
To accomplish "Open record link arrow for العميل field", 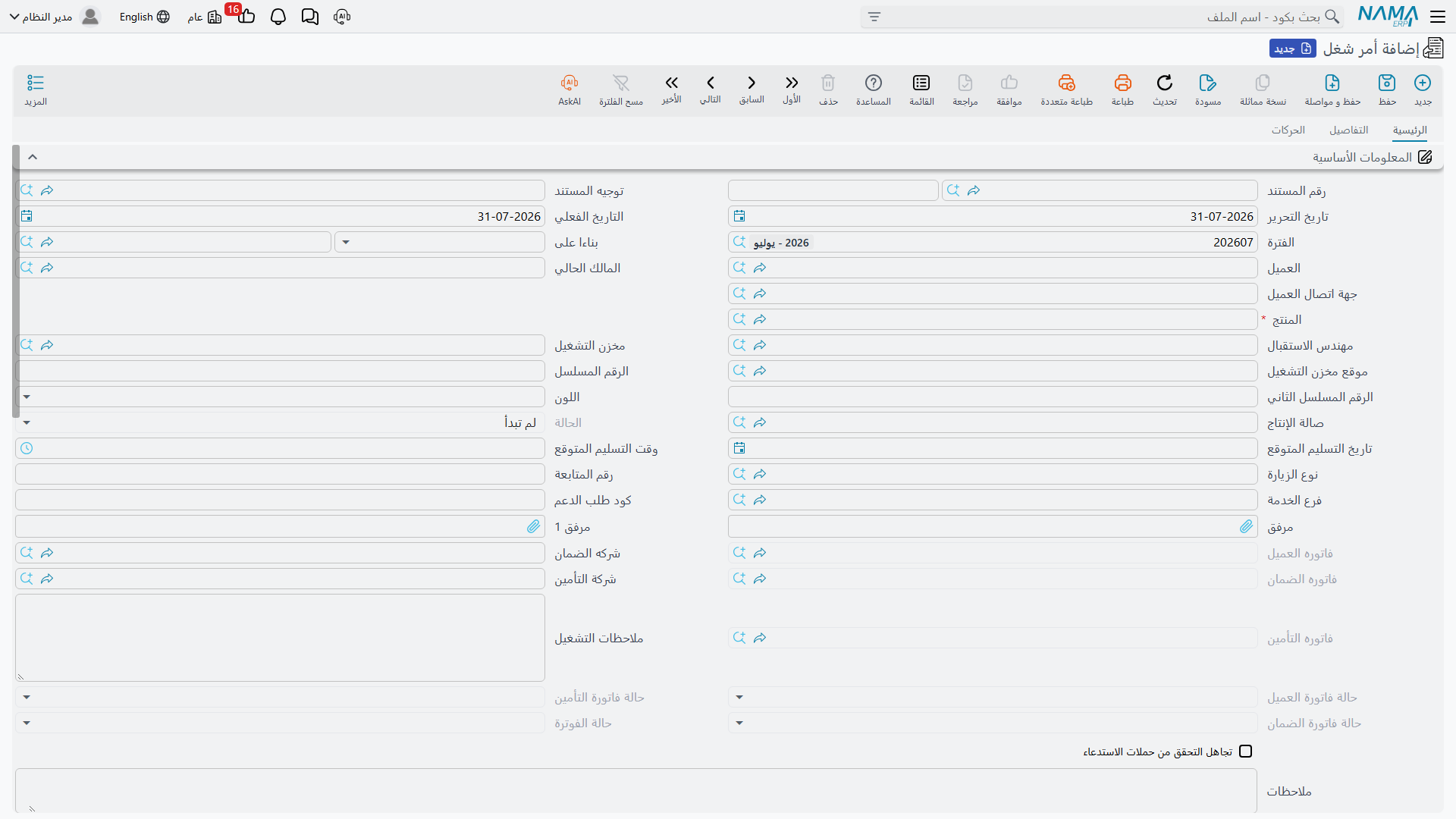I will [760, 268].
